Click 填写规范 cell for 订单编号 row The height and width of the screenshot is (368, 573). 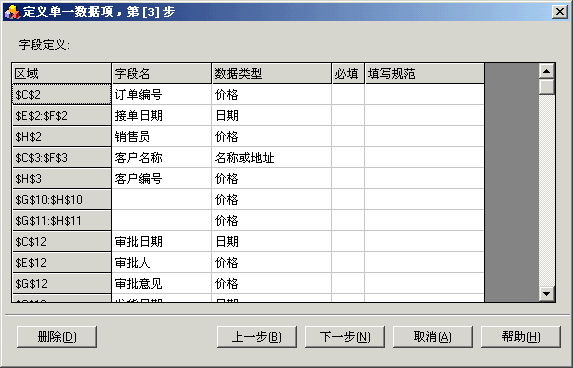click(425, 95)
